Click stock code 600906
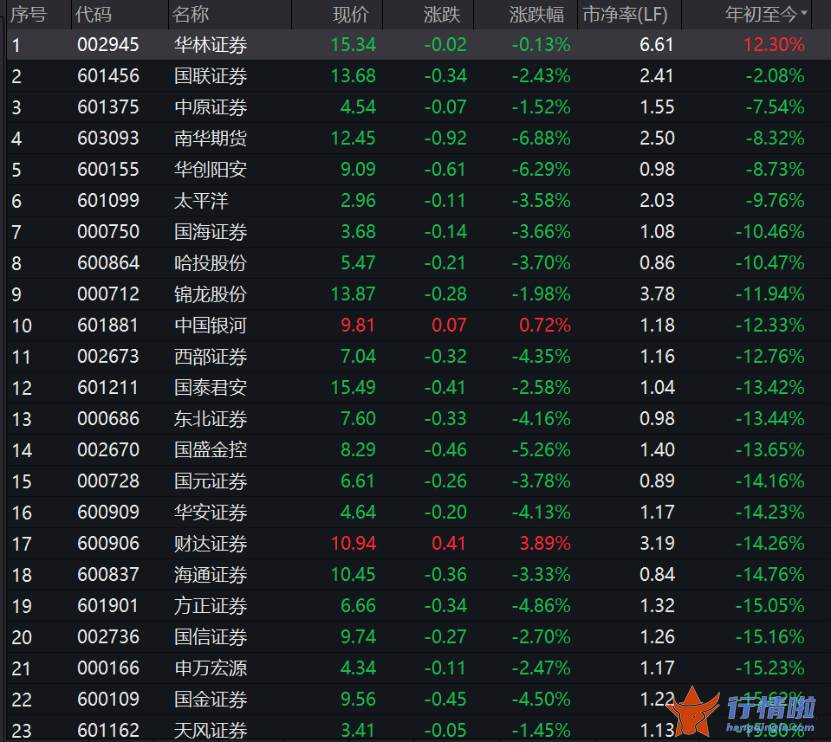This screenshot has width=831, height=742. click(x=108, y=544)
